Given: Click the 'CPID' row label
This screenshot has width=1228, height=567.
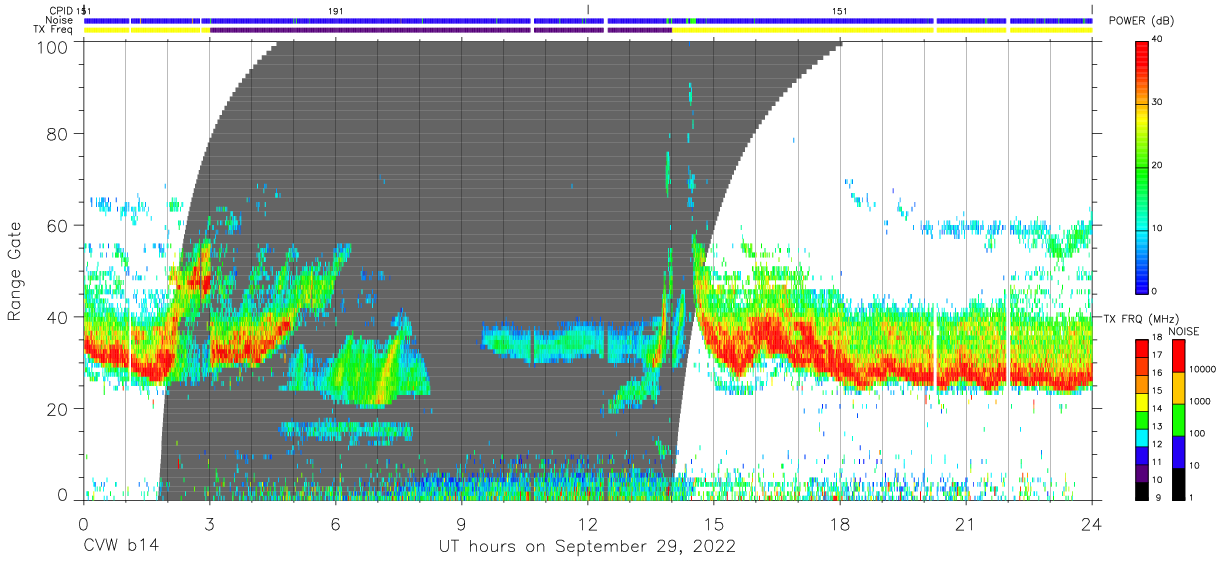Looking at the screenshot, I should tap(61, 10).
